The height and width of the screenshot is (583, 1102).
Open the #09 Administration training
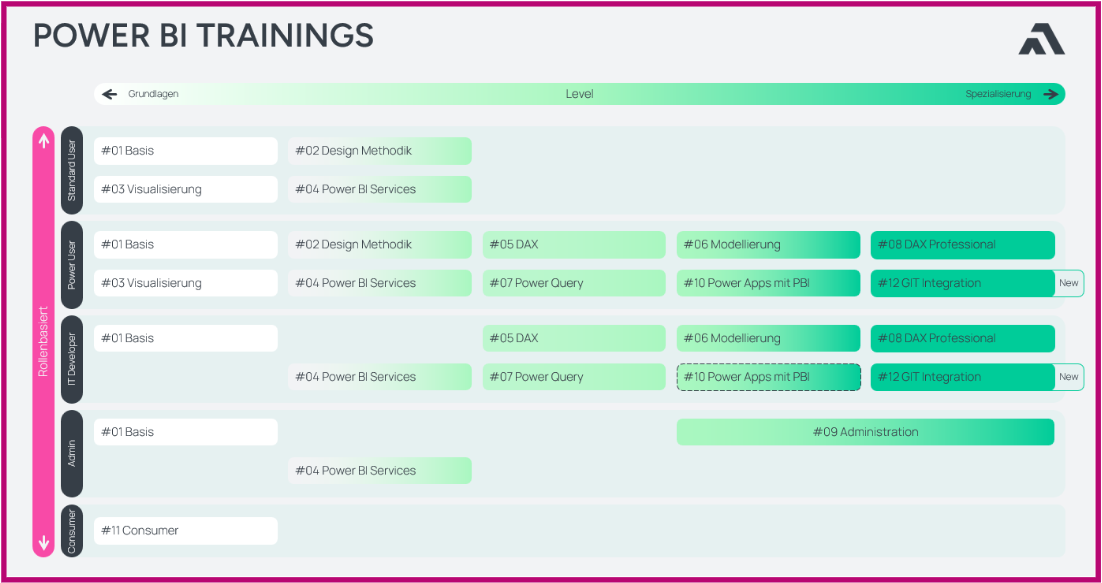tap(865, 432)
